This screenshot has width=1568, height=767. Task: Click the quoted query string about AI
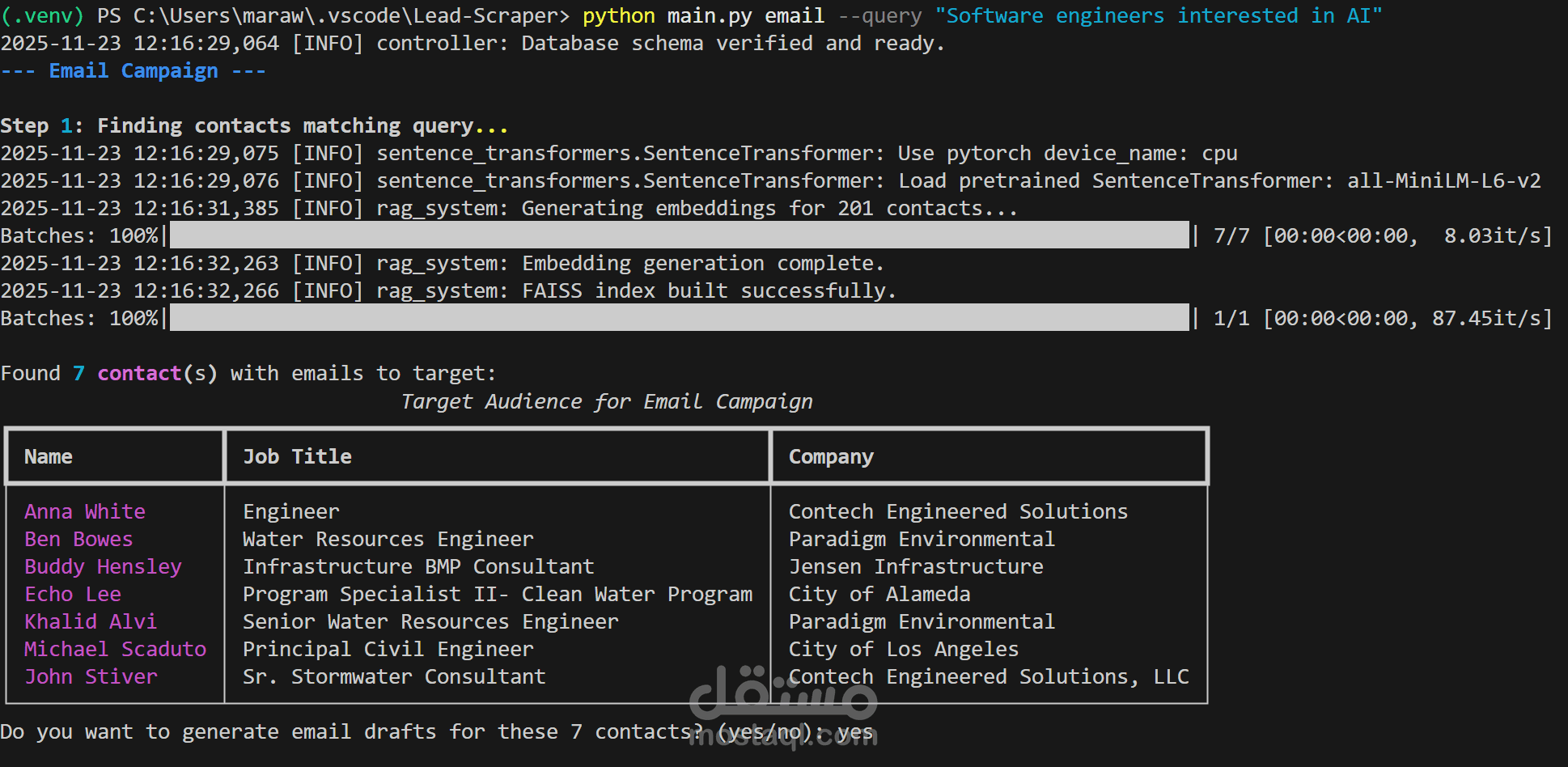pos(1159,16)
